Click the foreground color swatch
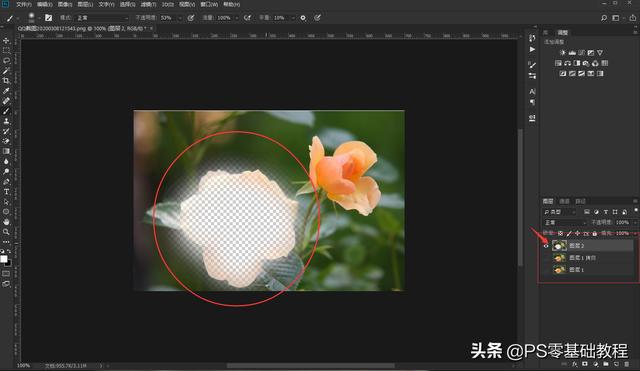 [x=4, y=259]
